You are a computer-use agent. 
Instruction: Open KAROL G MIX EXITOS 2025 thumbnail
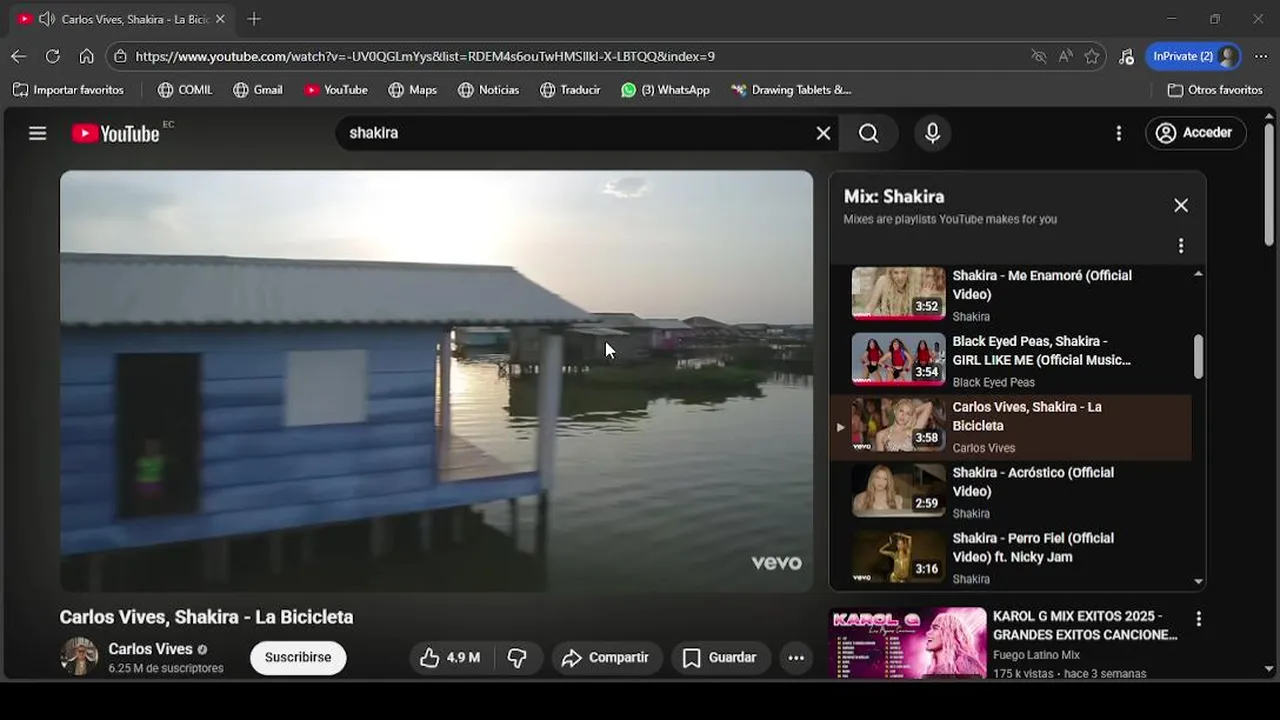907,644
